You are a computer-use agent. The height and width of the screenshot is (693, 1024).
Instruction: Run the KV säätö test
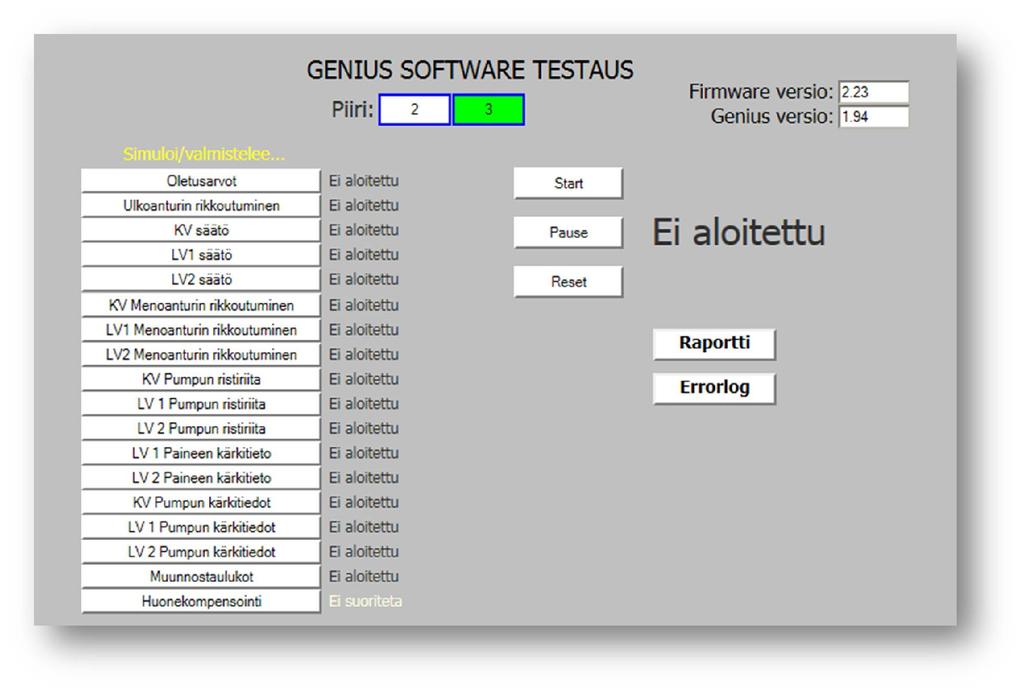point(201,231)
